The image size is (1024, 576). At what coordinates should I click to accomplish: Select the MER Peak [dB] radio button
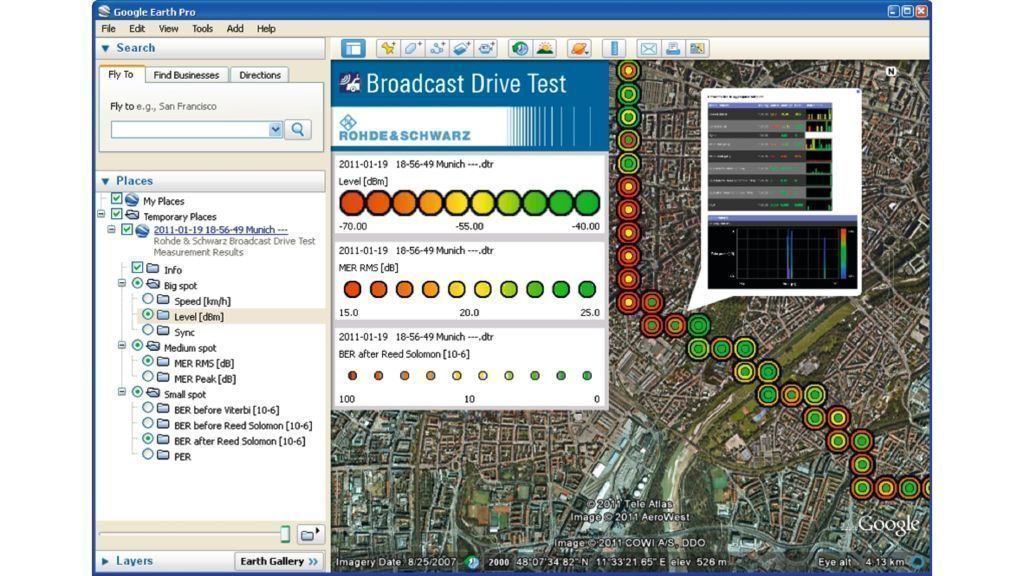pos(148,378)
